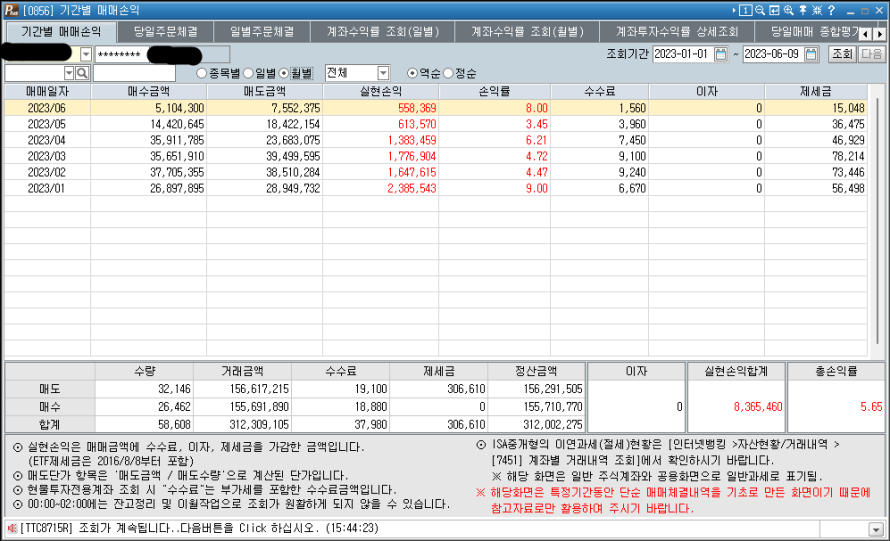Open the account number dropdown
The width and height of the screenshot is (890, 541).
(85, 54)
